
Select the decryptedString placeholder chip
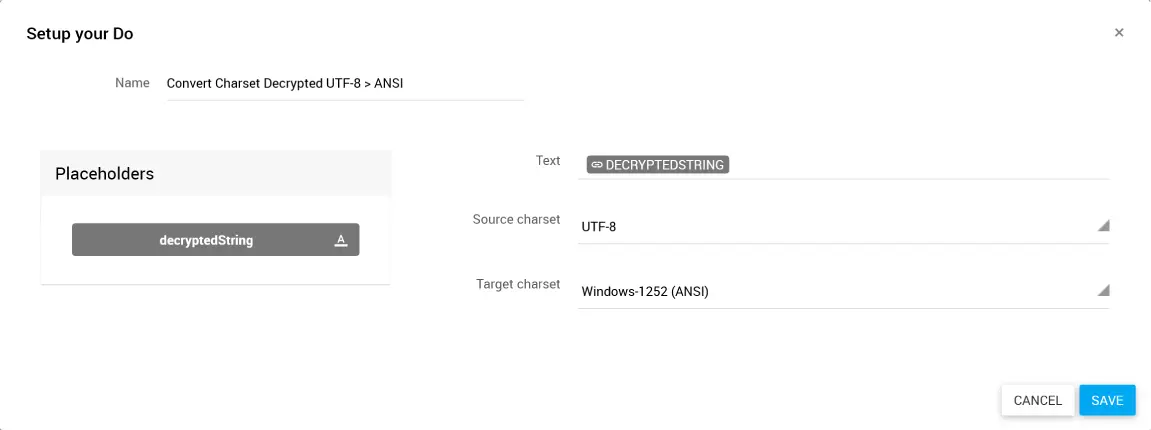[206, 240]
